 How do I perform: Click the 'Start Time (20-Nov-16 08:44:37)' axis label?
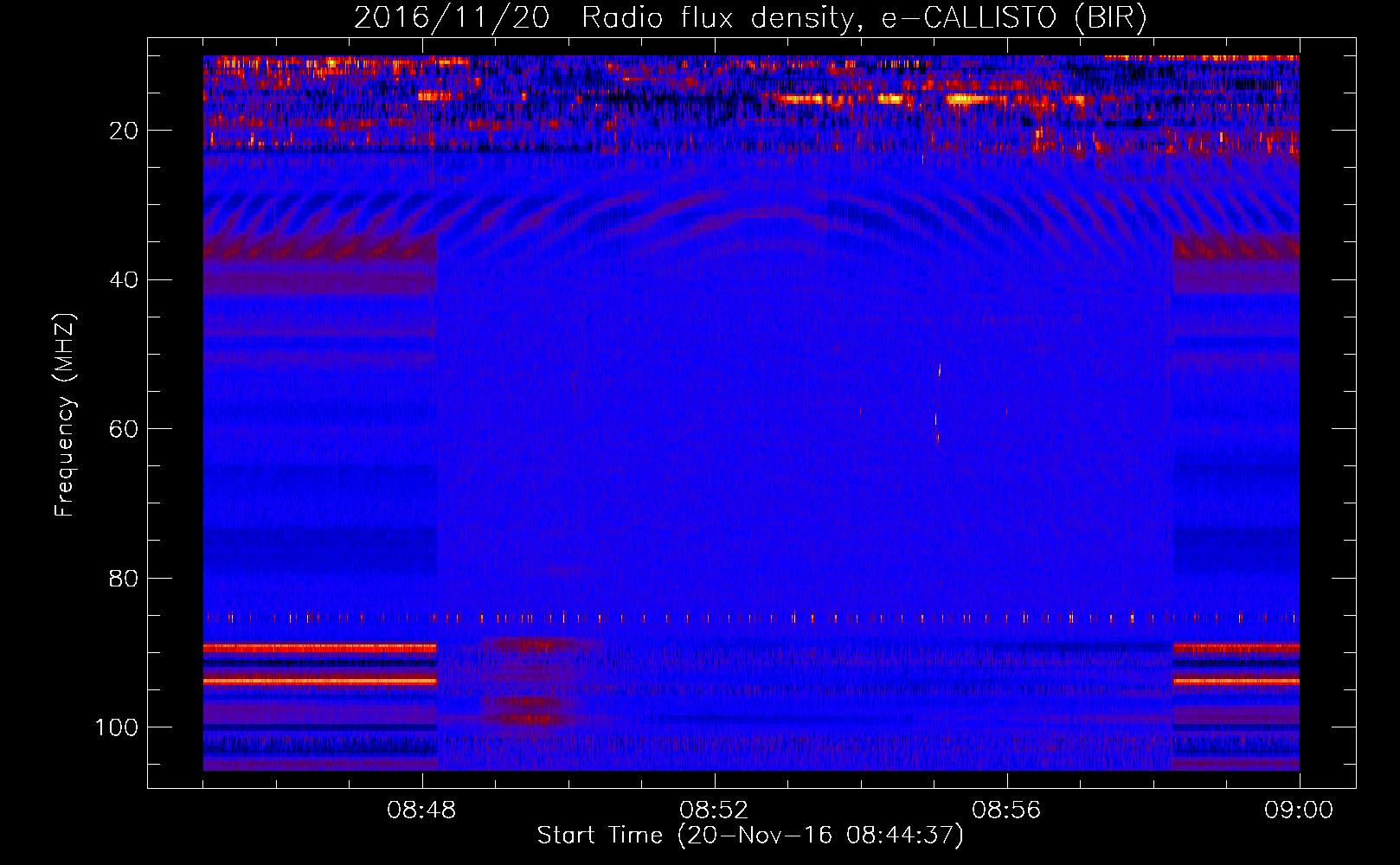pos(750,836)
